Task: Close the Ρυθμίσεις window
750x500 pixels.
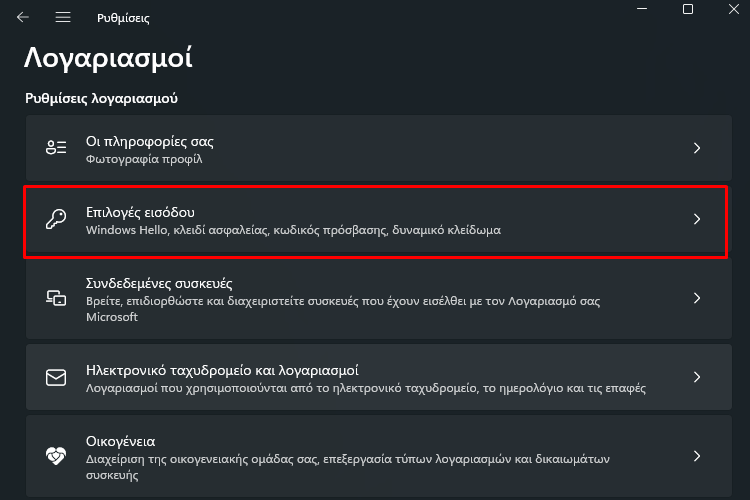Action: 734,9
